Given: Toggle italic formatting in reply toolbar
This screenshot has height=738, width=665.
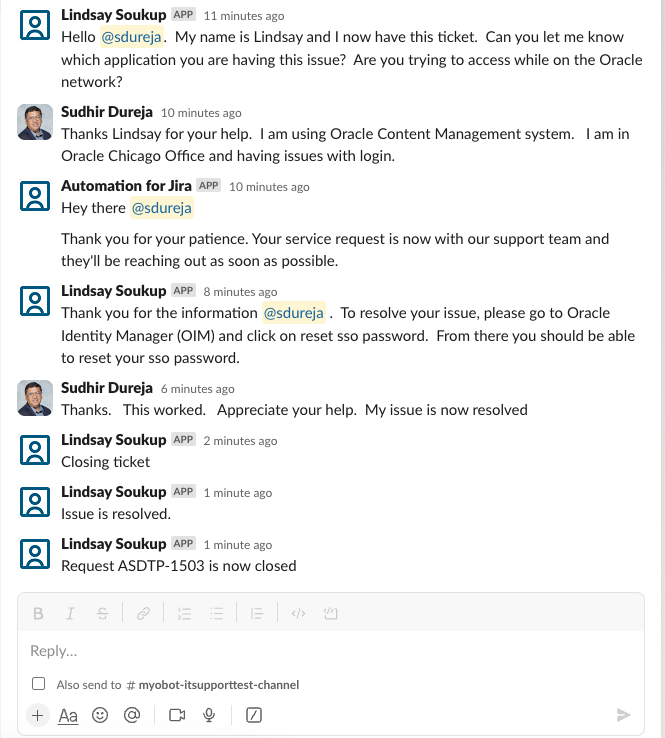Looking at the screenshot, I should (x=70, y=614).
